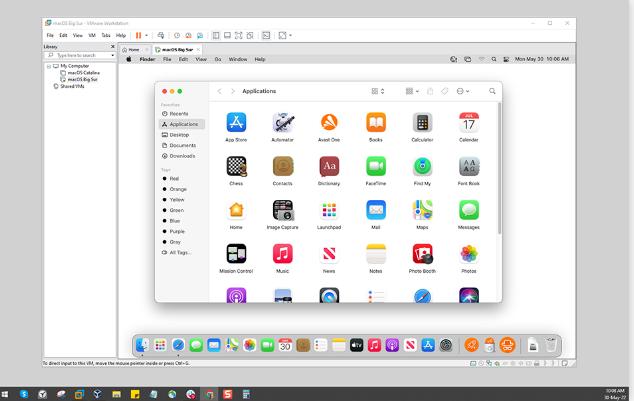Open the VM menu in VMware

pyautogui.click(x=92, y=36)
